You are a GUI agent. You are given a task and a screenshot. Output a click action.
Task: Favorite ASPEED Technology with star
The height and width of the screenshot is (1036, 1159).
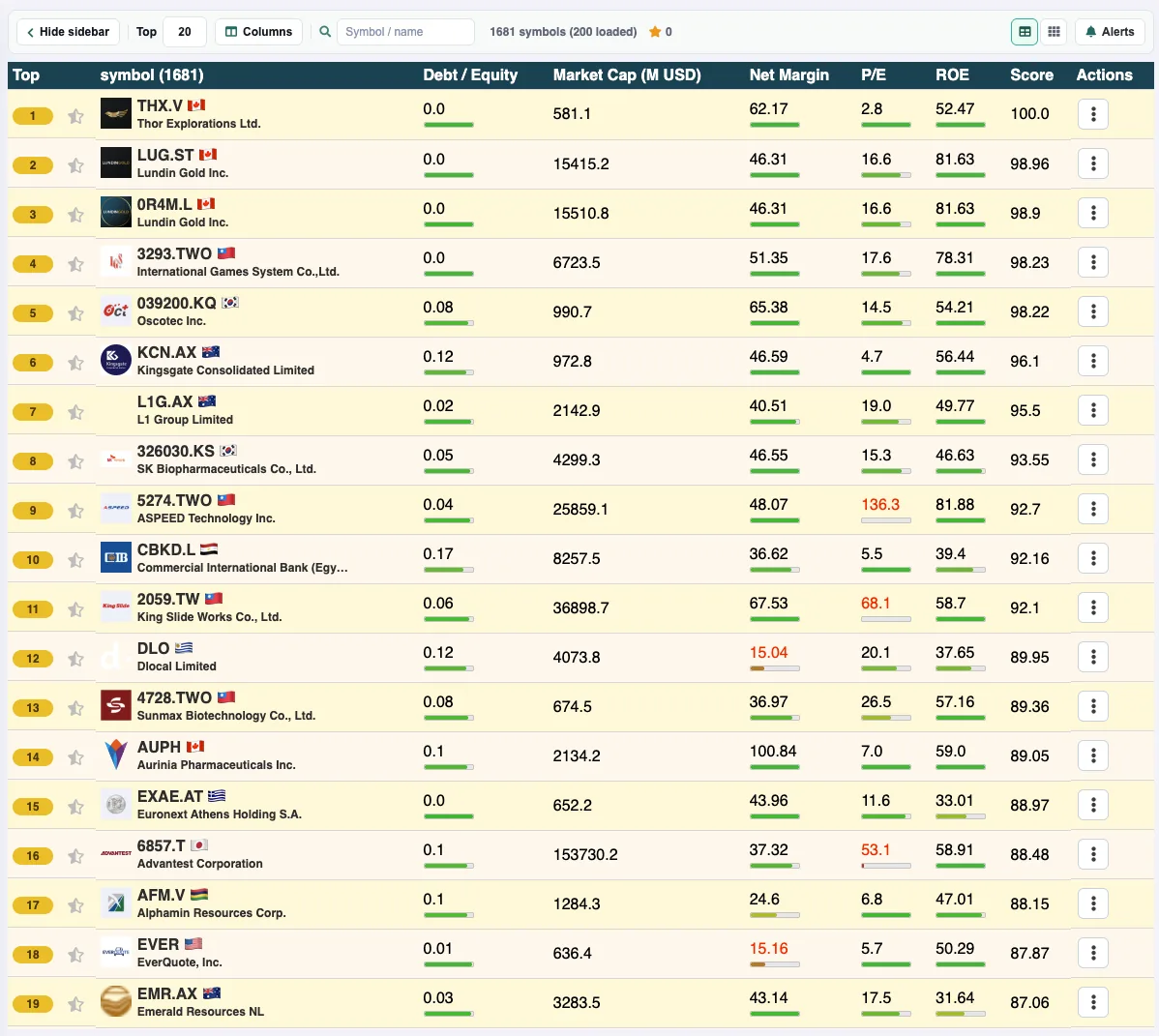click(x=75, y=511)
